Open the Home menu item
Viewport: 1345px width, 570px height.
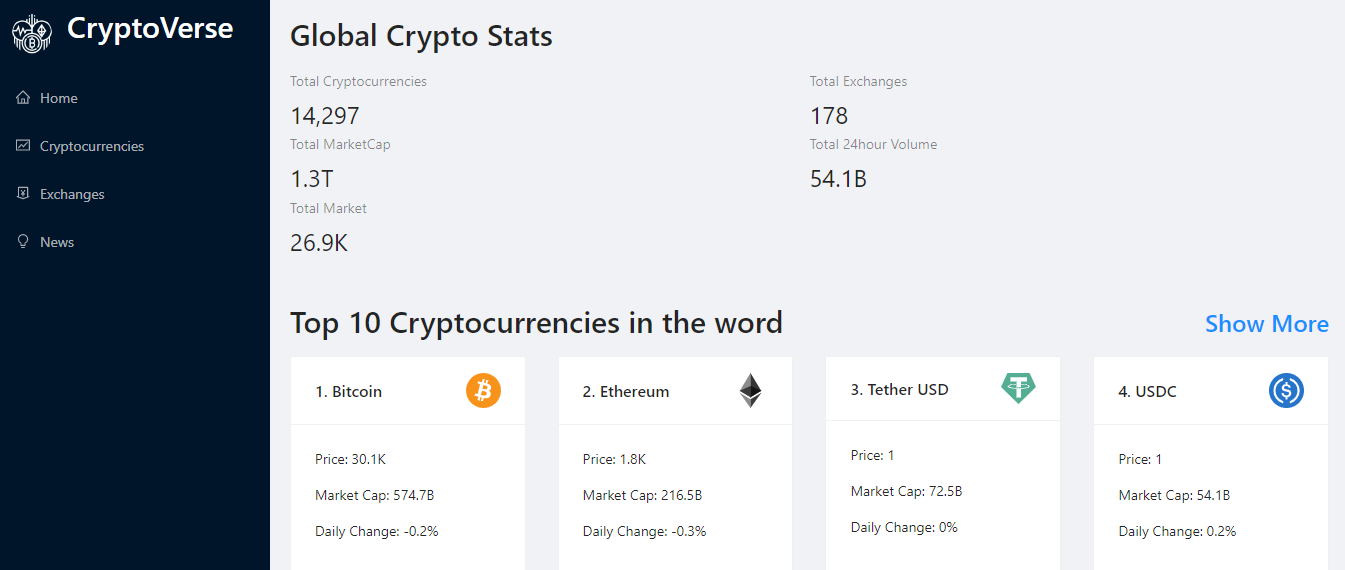tap(59, 98)
